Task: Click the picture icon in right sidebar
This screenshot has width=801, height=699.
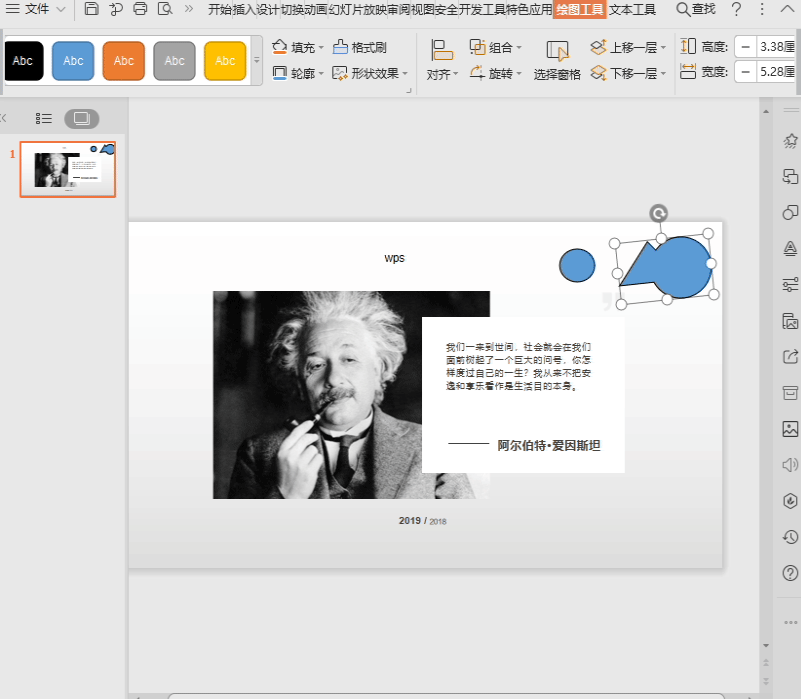Action: [790, 429]
